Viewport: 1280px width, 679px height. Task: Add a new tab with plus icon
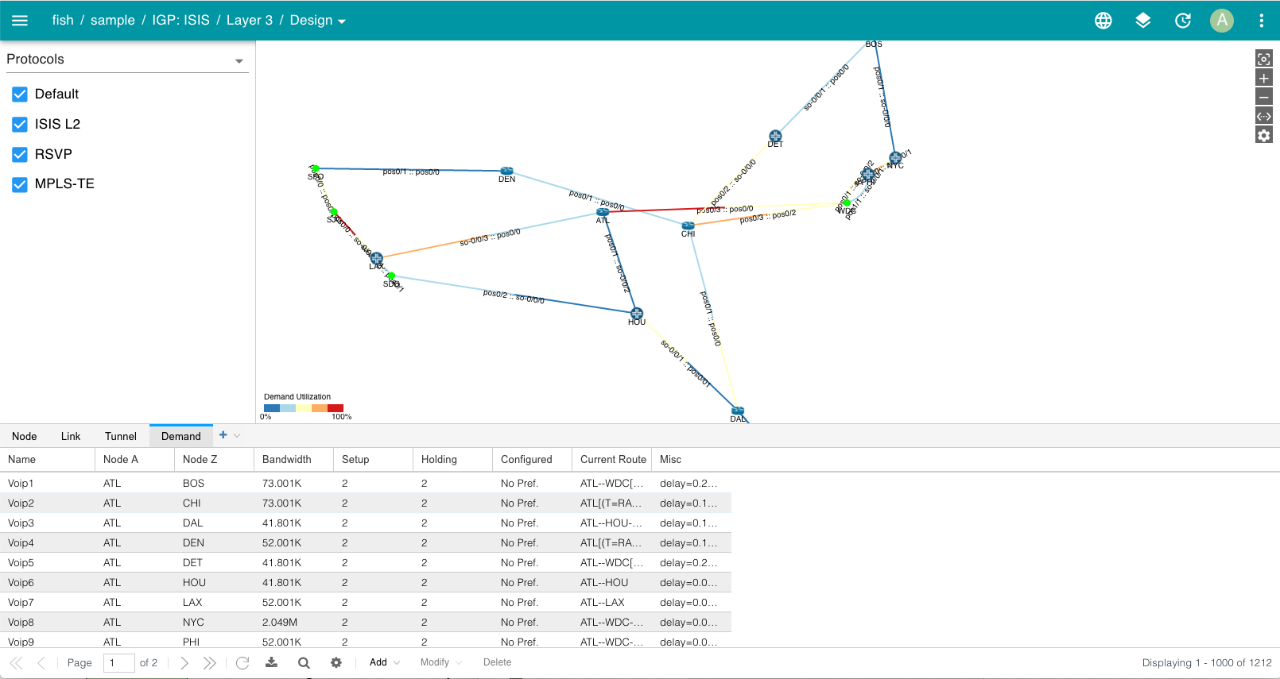[x=223, y=435]
